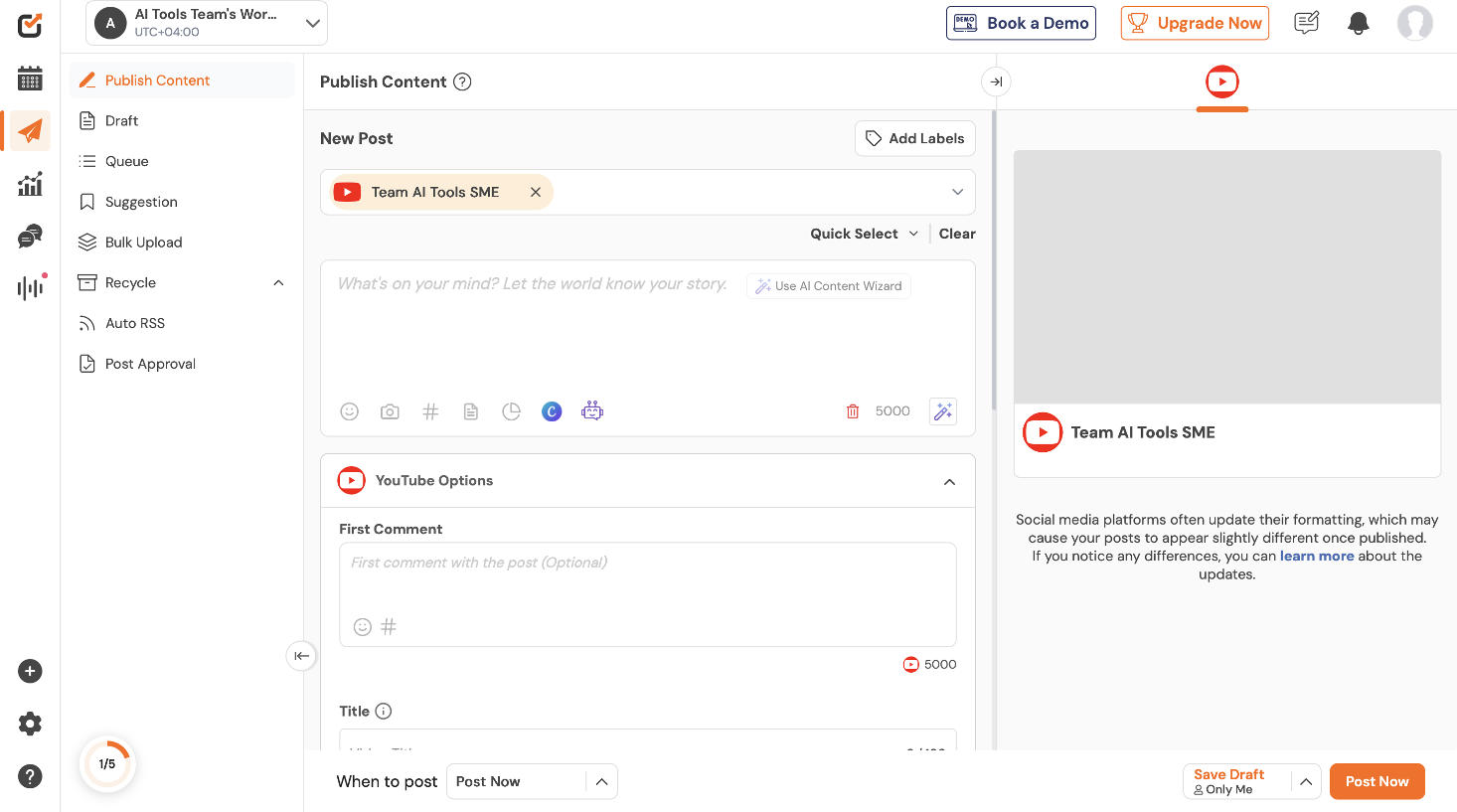The height and width of the screenshot is (812, 1457).
Task: Switch to the Draft section
Action: [119, 120]
